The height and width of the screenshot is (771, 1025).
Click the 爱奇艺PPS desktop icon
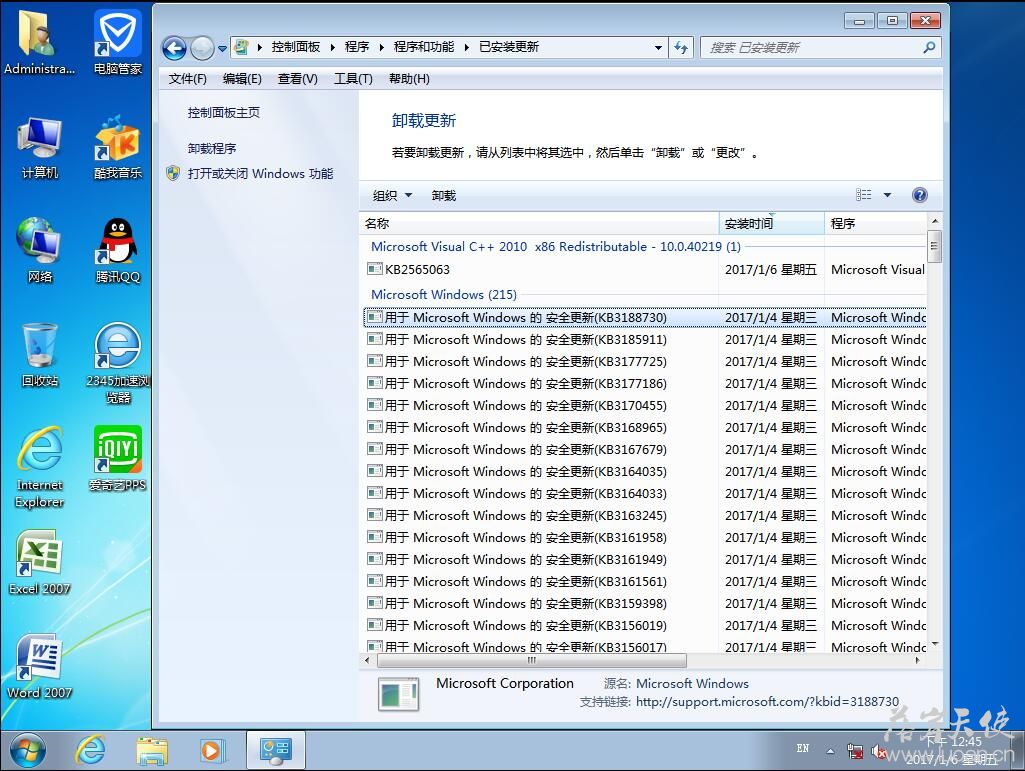click(118, 458)
